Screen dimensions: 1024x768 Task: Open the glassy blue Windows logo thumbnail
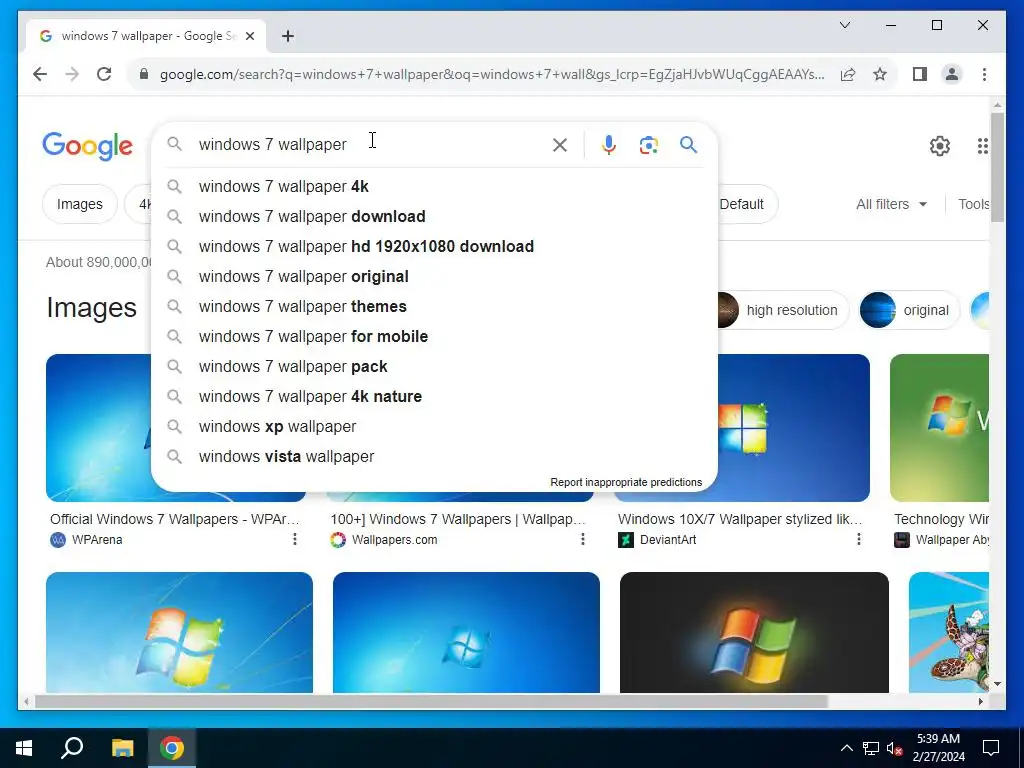466,632
